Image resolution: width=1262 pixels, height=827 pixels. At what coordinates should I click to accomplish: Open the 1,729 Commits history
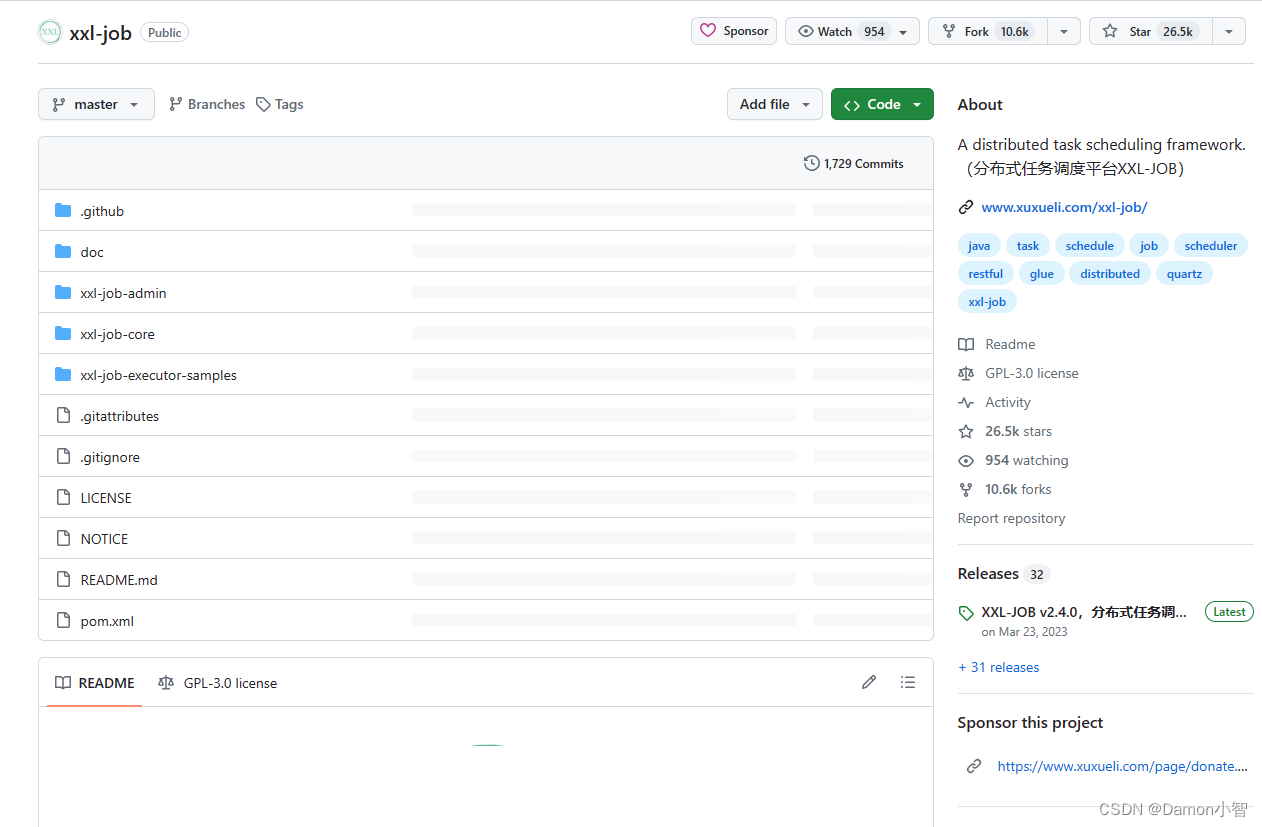click(x=854, y=163)
